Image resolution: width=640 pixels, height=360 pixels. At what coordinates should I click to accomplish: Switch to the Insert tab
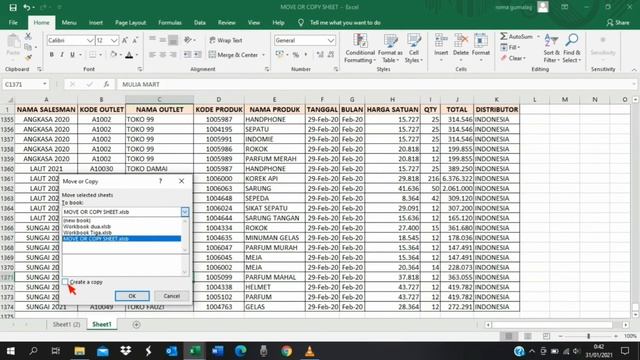96,23
